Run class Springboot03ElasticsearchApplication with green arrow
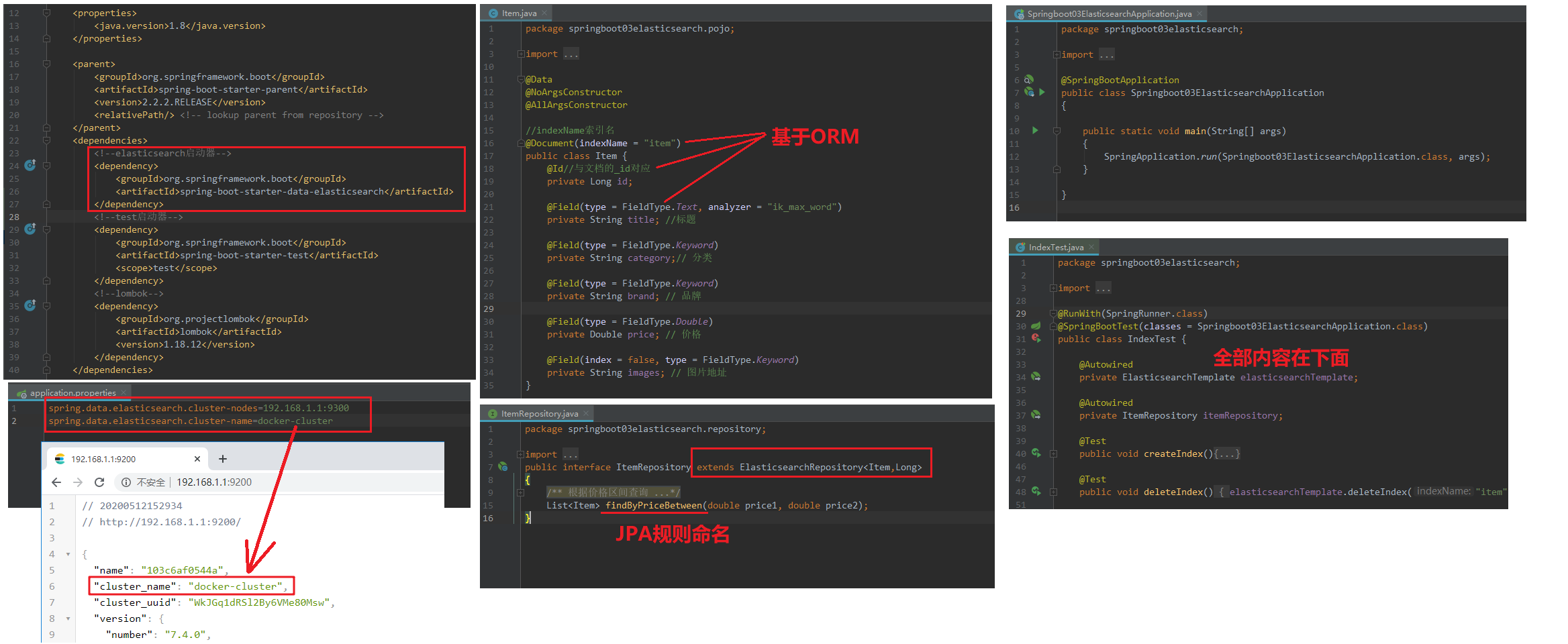The width and height of the screenshot is (1568, 644). click(x=1042, y=92)
